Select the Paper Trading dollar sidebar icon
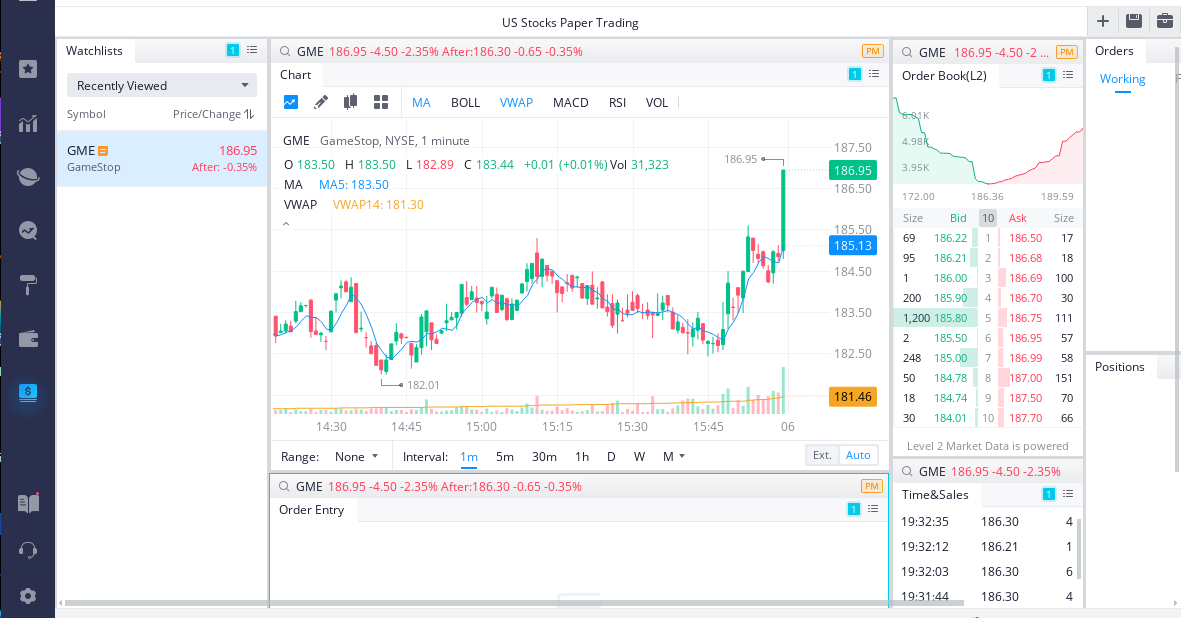Viewport: 1181px width, 618px height. coord(28,392)
